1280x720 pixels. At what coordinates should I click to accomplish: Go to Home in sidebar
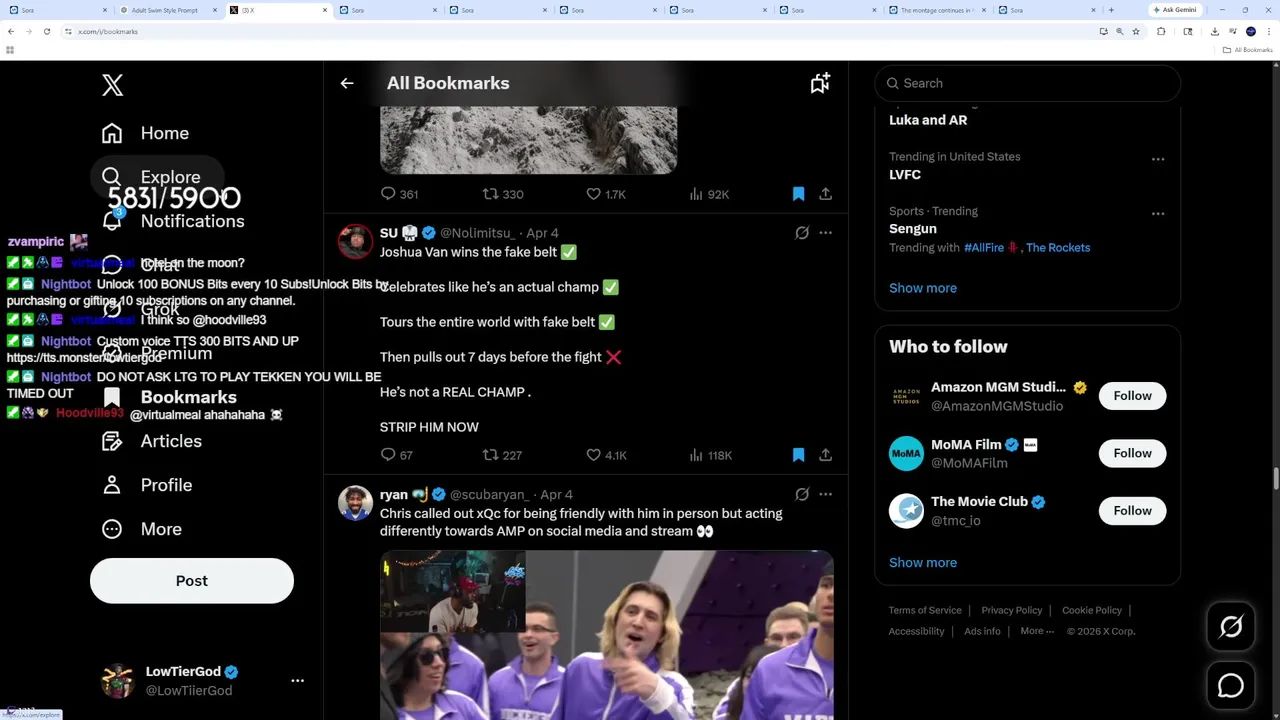click(x=145, y=133)
